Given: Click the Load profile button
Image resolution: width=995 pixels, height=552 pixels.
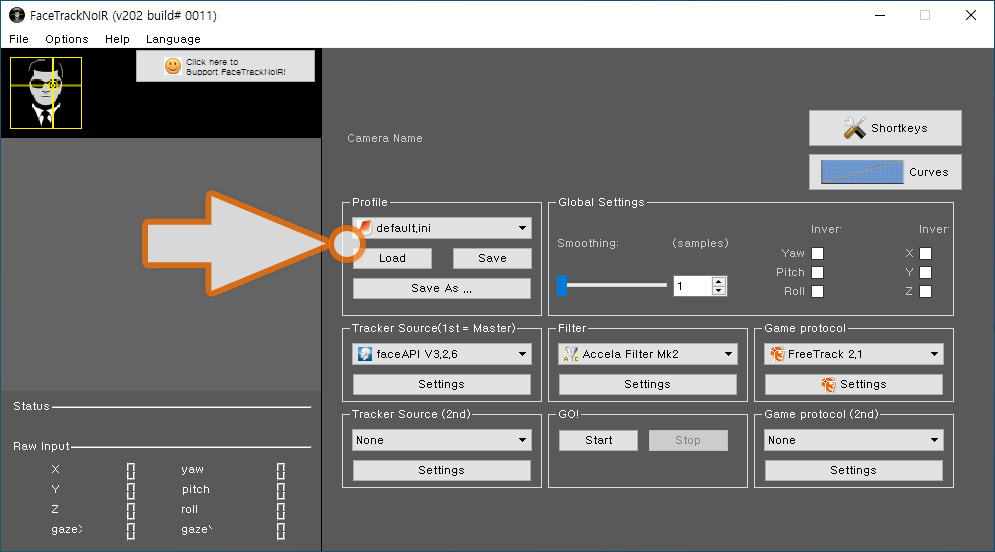Looking at the screenshot, I should pyautogui.click(x=392, y=258).
